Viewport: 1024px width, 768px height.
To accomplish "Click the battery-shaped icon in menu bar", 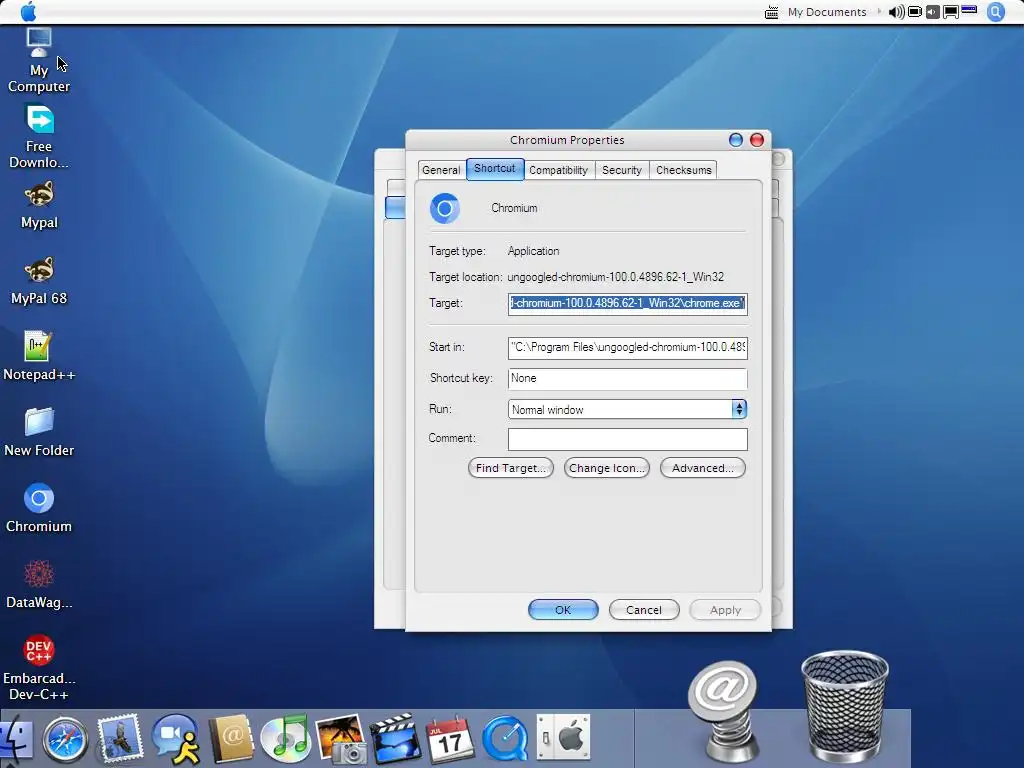I will pyautogui.click(x=915, y=12).
